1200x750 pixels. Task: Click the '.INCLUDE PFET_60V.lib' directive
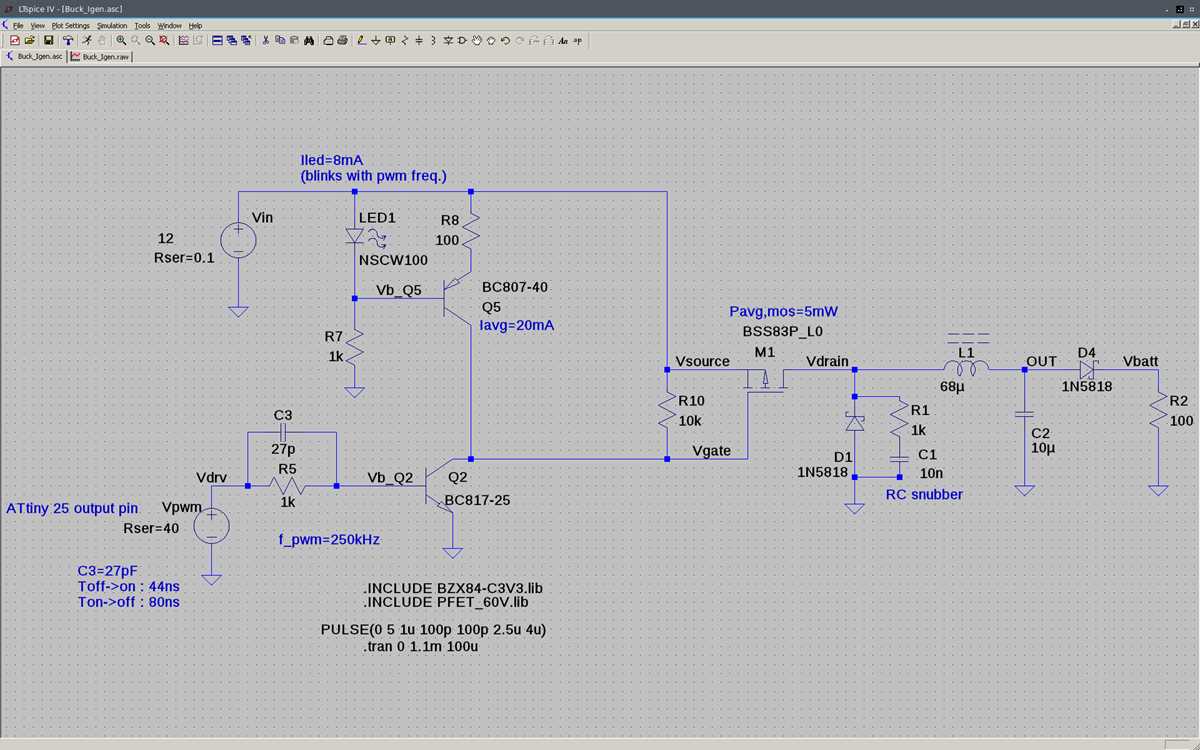[446, 603]
